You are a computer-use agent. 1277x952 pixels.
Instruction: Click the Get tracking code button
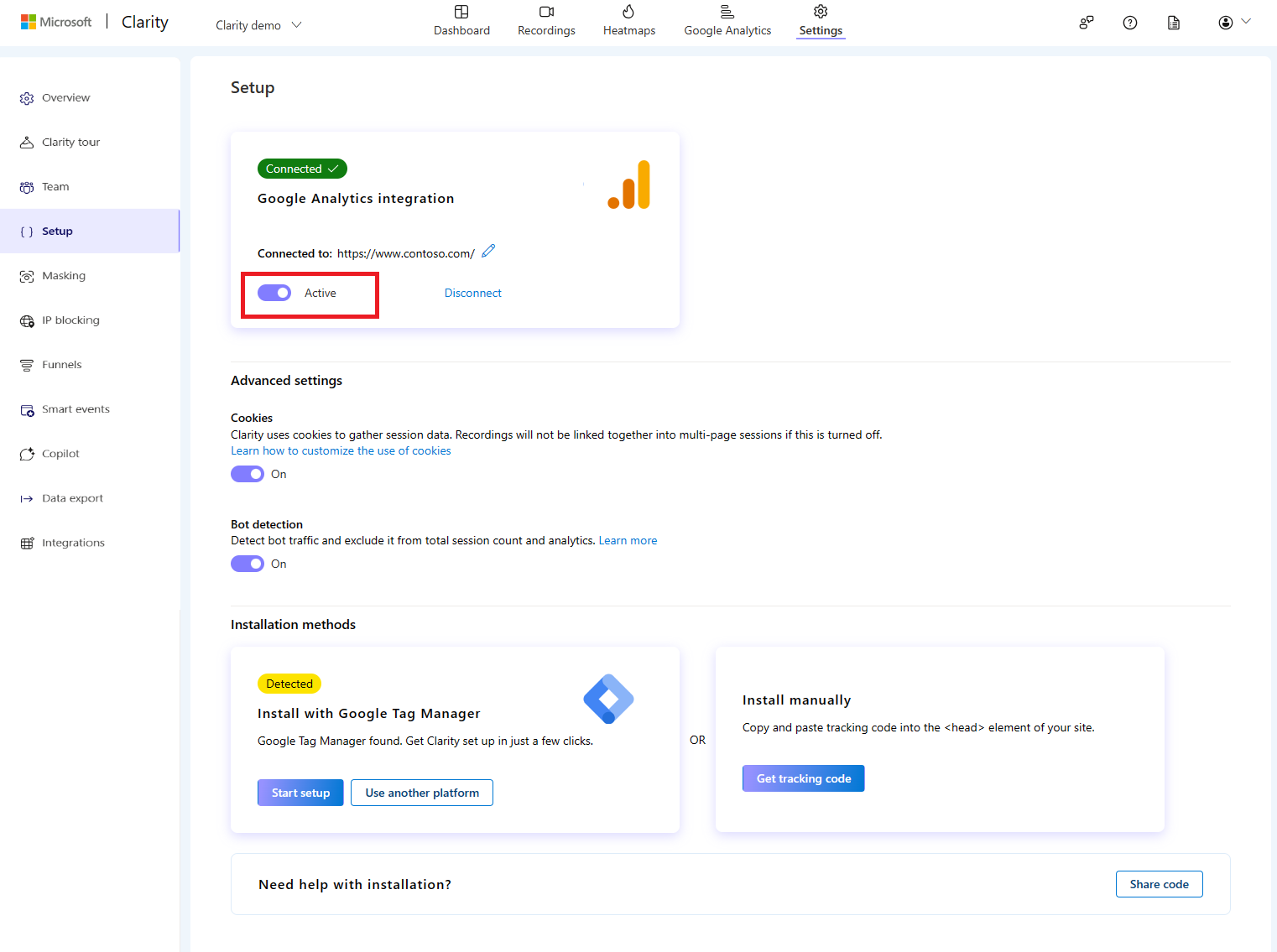(x=804, y=778)
